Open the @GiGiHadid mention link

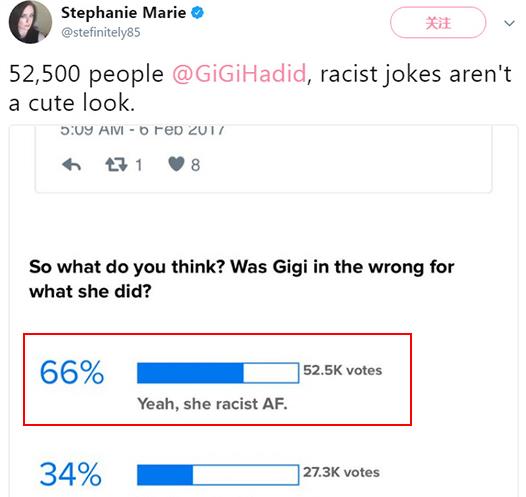pyautogui.click(x=239, y=74)
